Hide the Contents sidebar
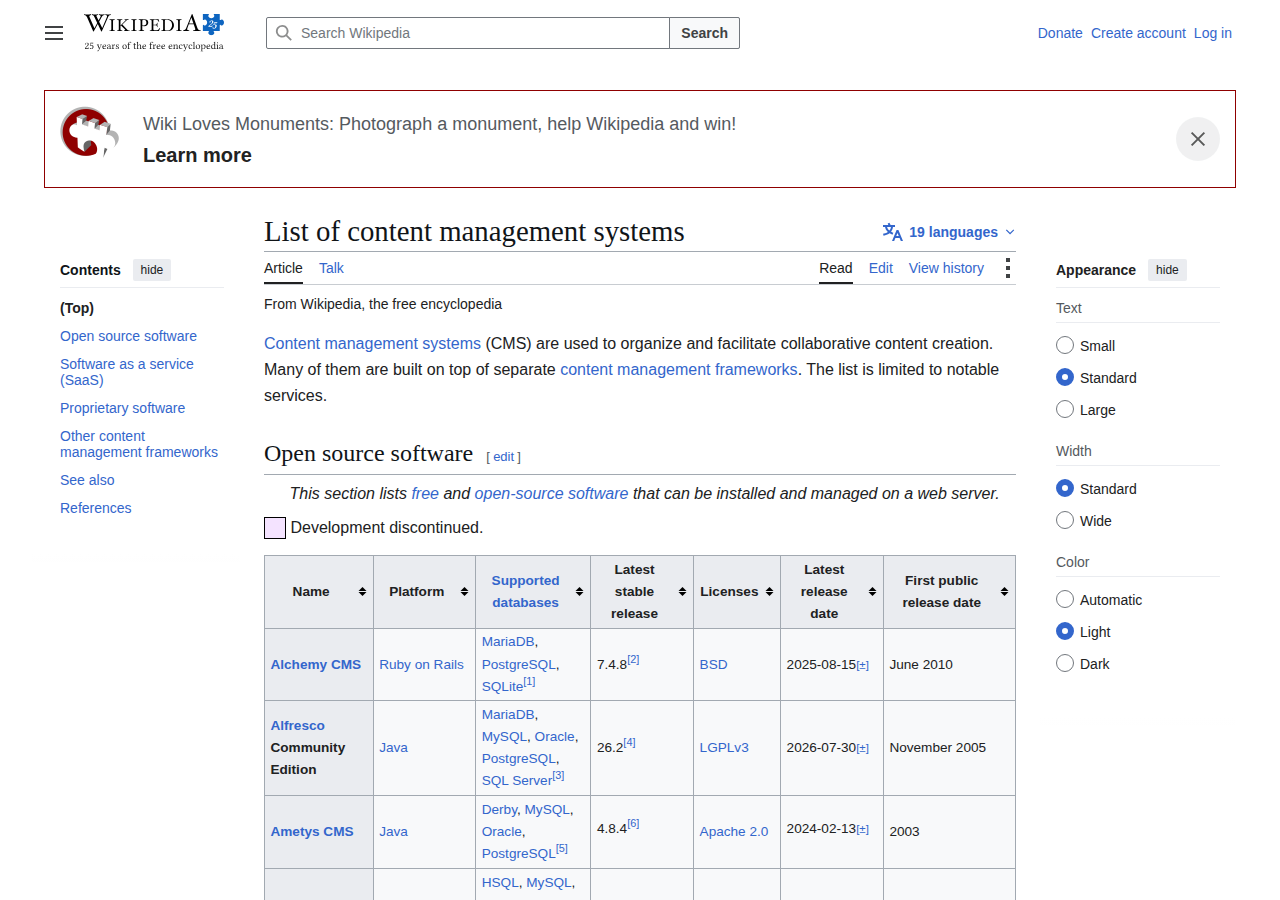 [152, 270]
